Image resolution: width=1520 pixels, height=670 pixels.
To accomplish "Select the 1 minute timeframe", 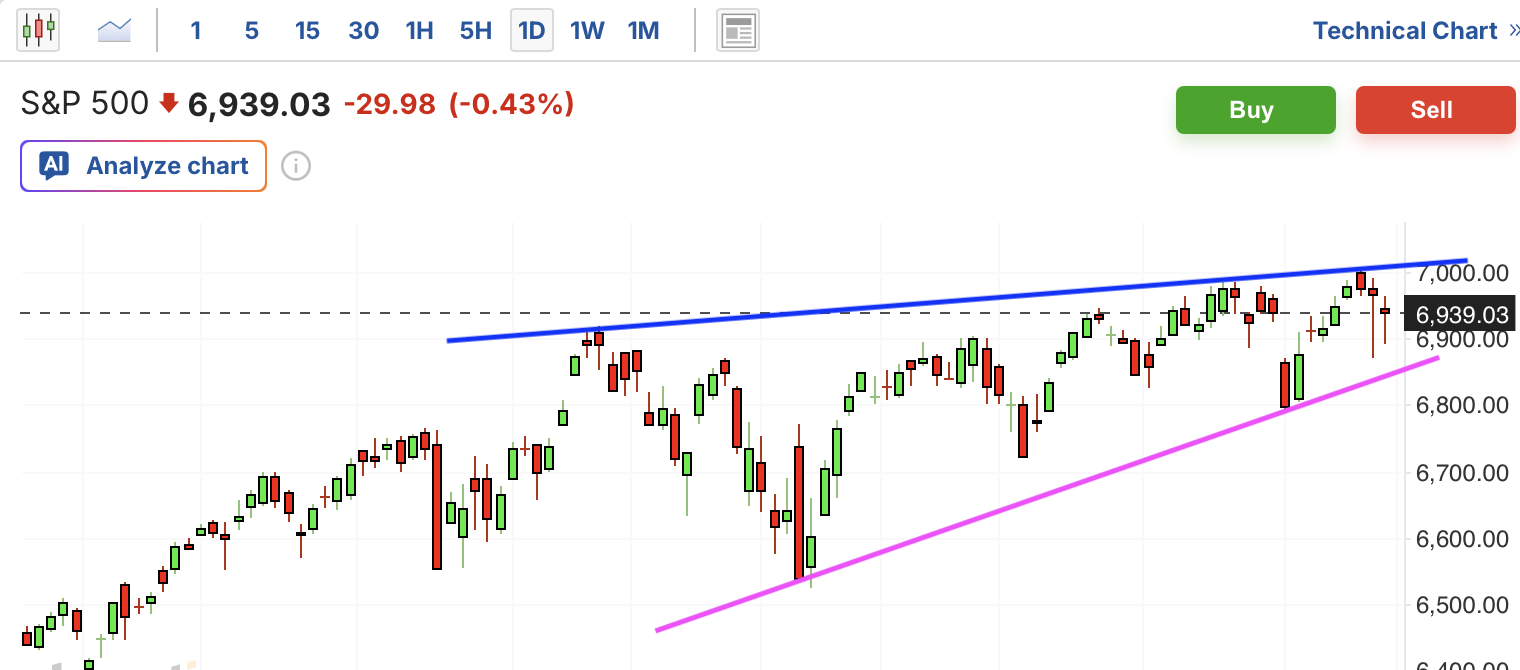I will click(196, 31).
